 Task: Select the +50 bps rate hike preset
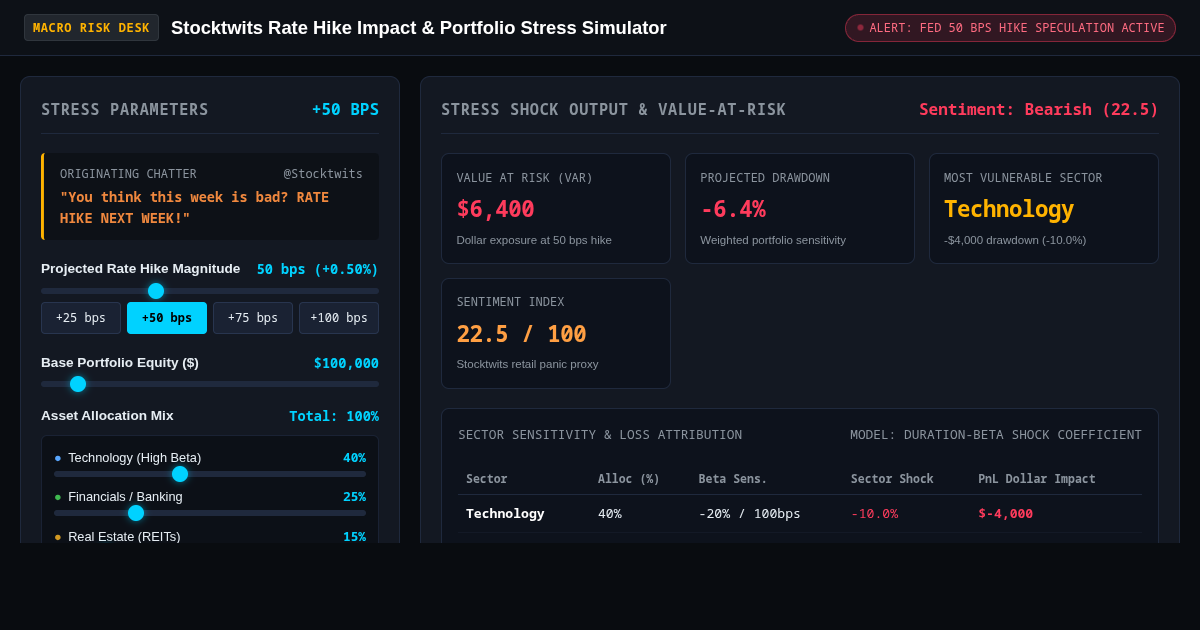(167, 318)
